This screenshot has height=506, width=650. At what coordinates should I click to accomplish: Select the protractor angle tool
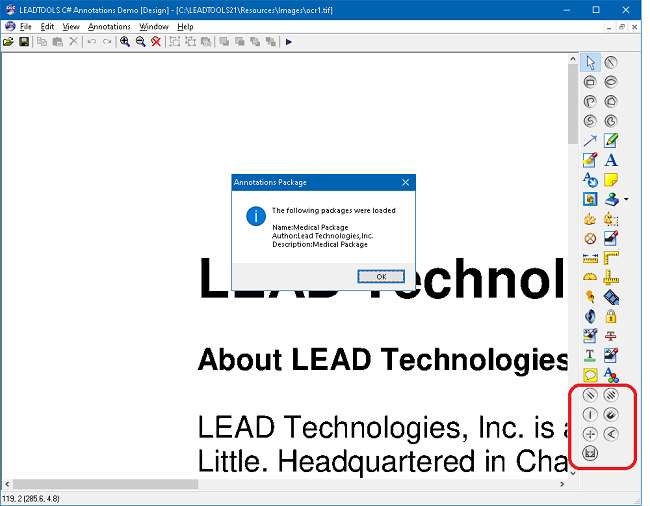pos(590,277)
